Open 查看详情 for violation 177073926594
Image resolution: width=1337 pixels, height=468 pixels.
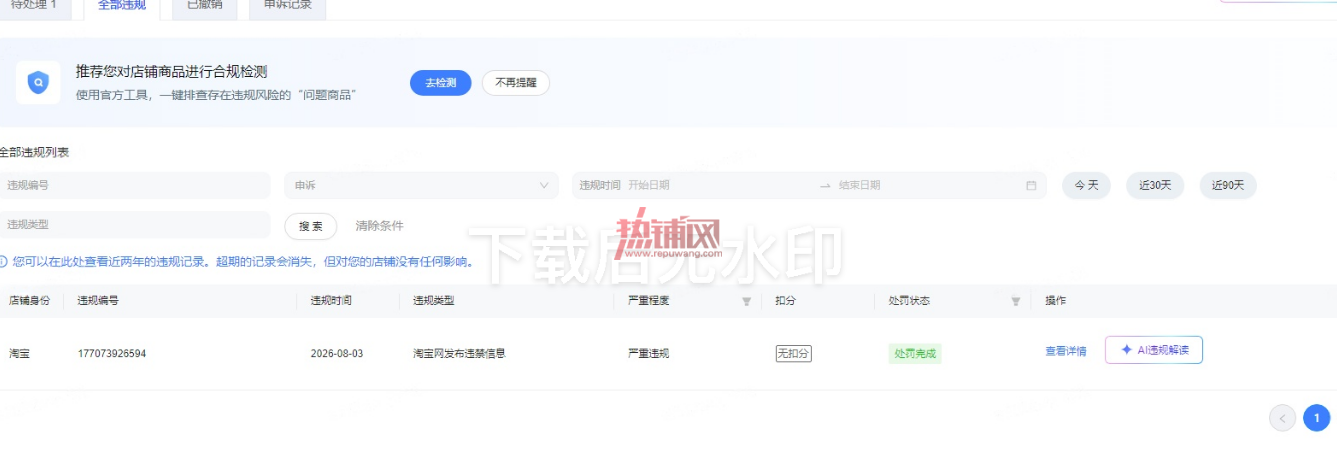1066,352
